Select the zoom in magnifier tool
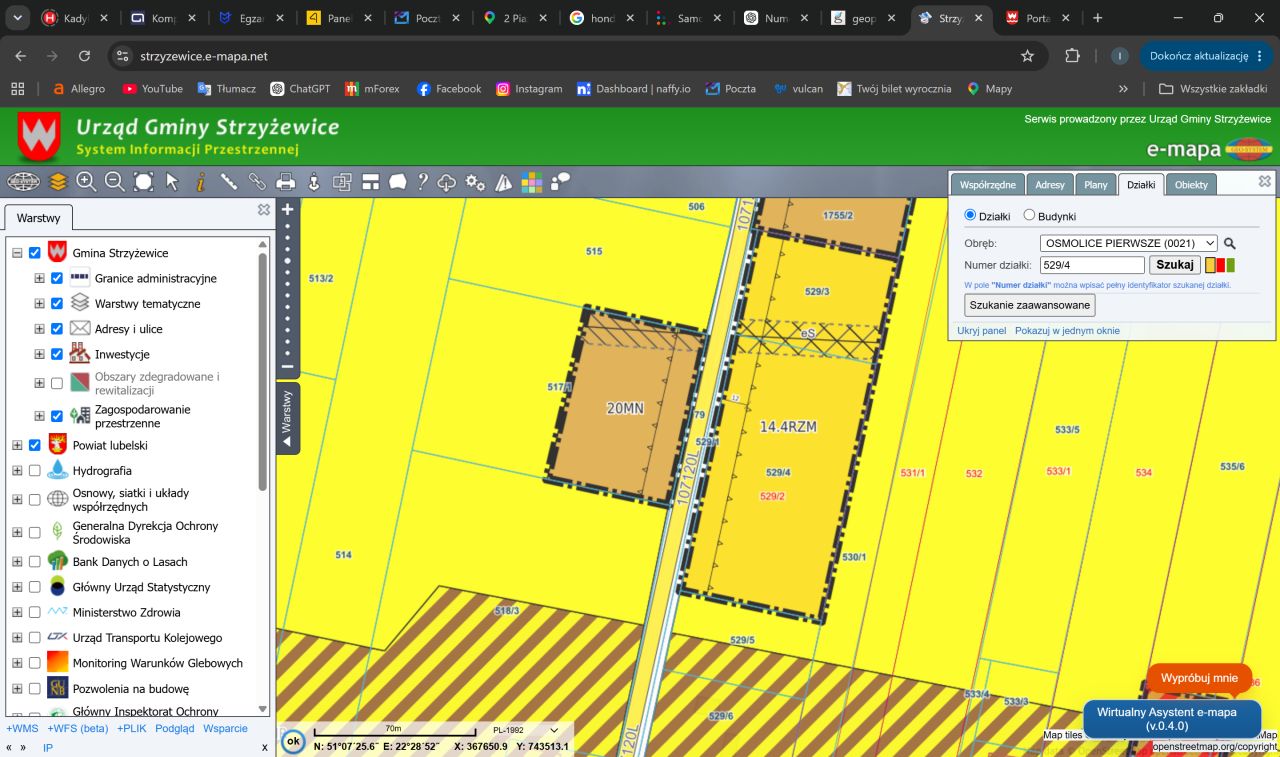 pos(86,181)
